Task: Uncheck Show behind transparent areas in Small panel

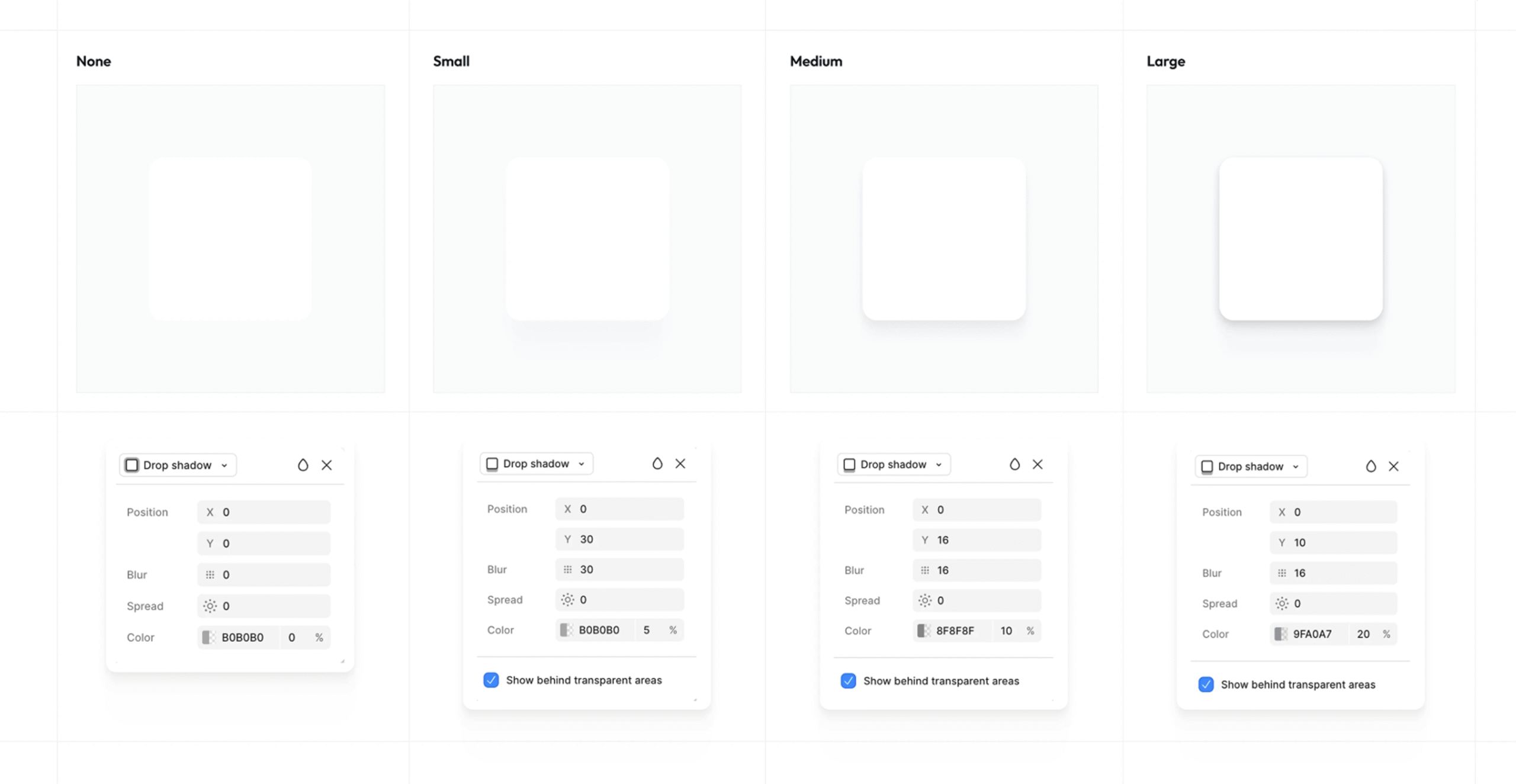Action: pos(491,680)
